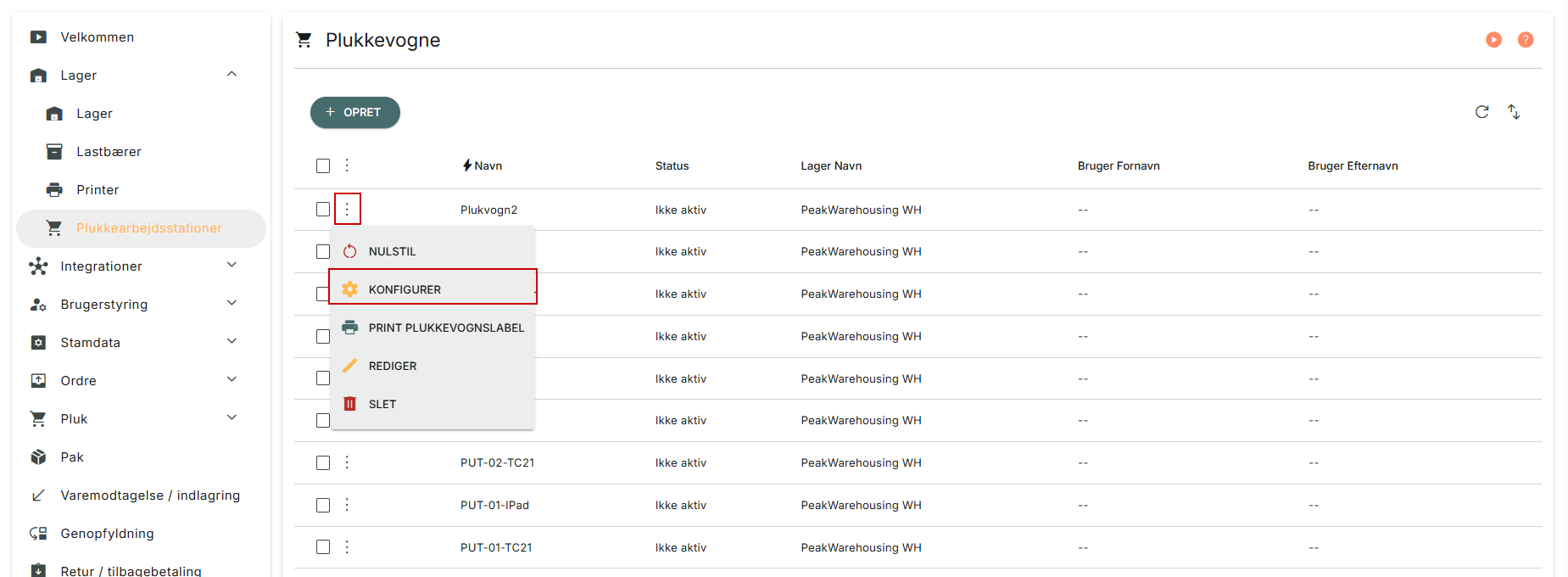Click the refresh icon above the table
1568x577 pixels.
1482,112
